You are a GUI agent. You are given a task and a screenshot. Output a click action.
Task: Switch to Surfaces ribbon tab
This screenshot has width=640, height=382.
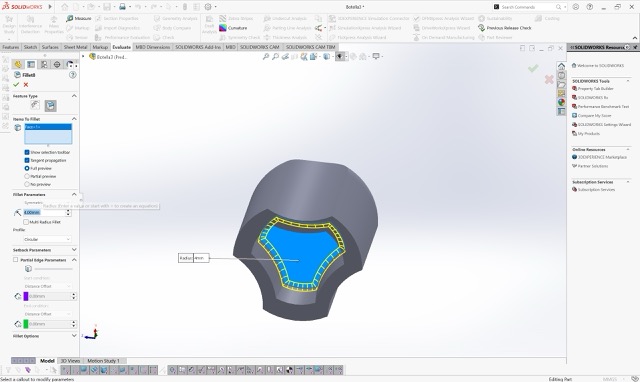[x=50, y=47]
